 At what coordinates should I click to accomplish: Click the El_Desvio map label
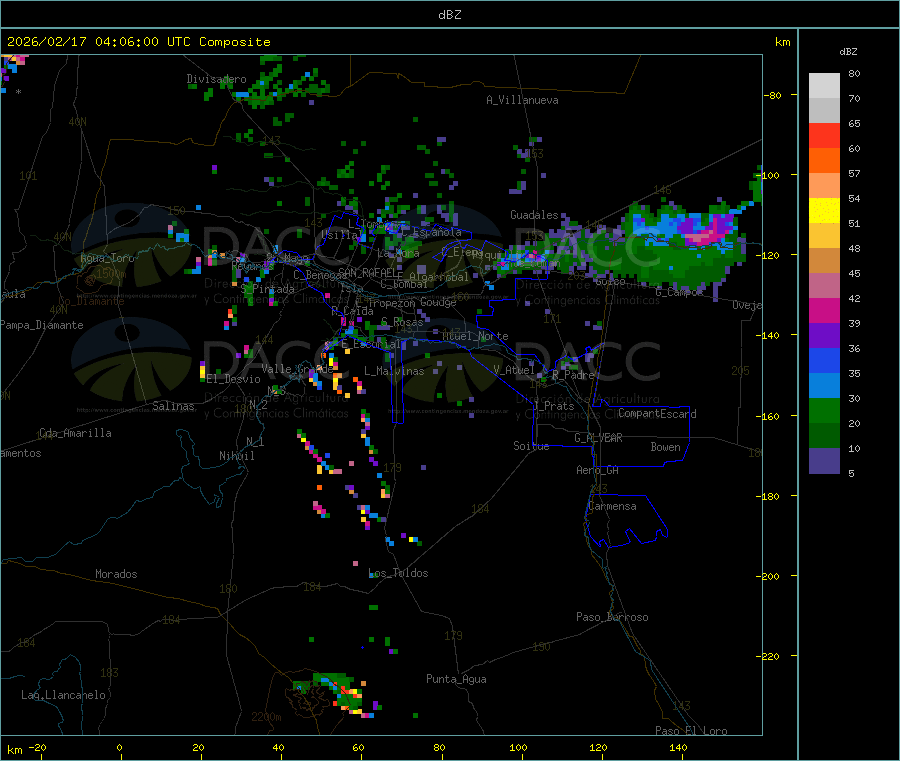click(233, 379)
